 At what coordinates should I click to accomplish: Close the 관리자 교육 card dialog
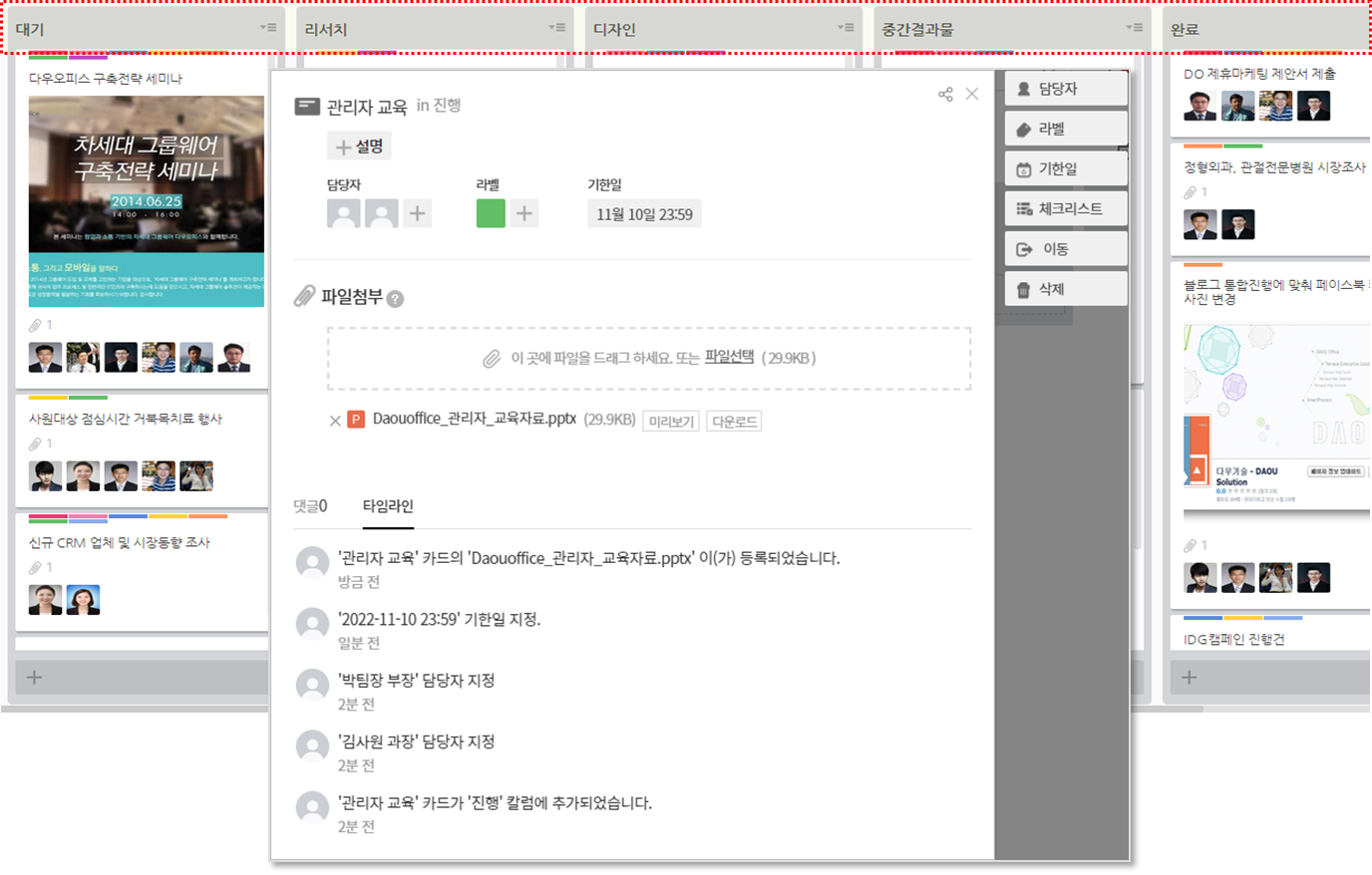972,94
